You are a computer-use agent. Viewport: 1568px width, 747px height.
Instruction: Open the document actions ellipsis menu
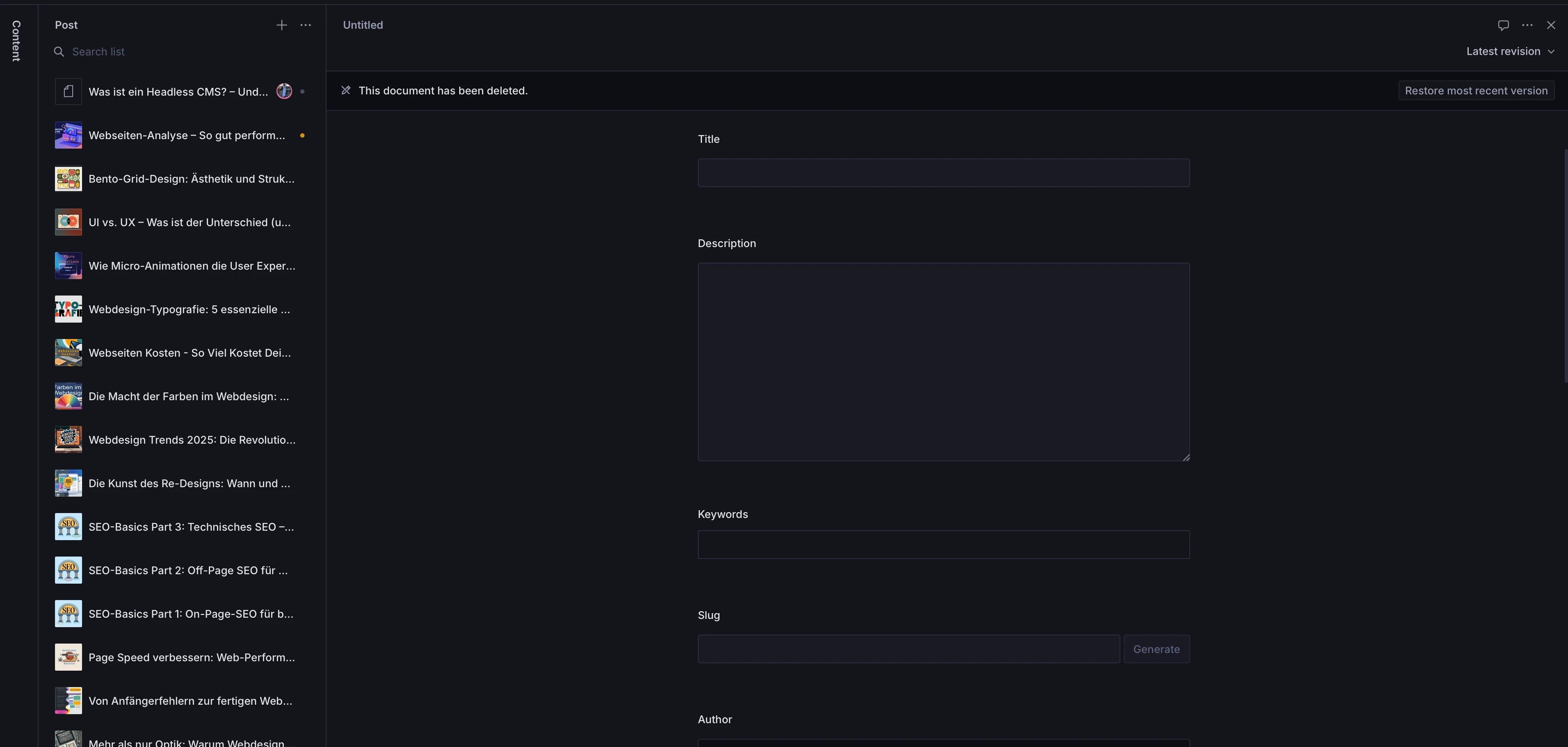pos(1527,25)
